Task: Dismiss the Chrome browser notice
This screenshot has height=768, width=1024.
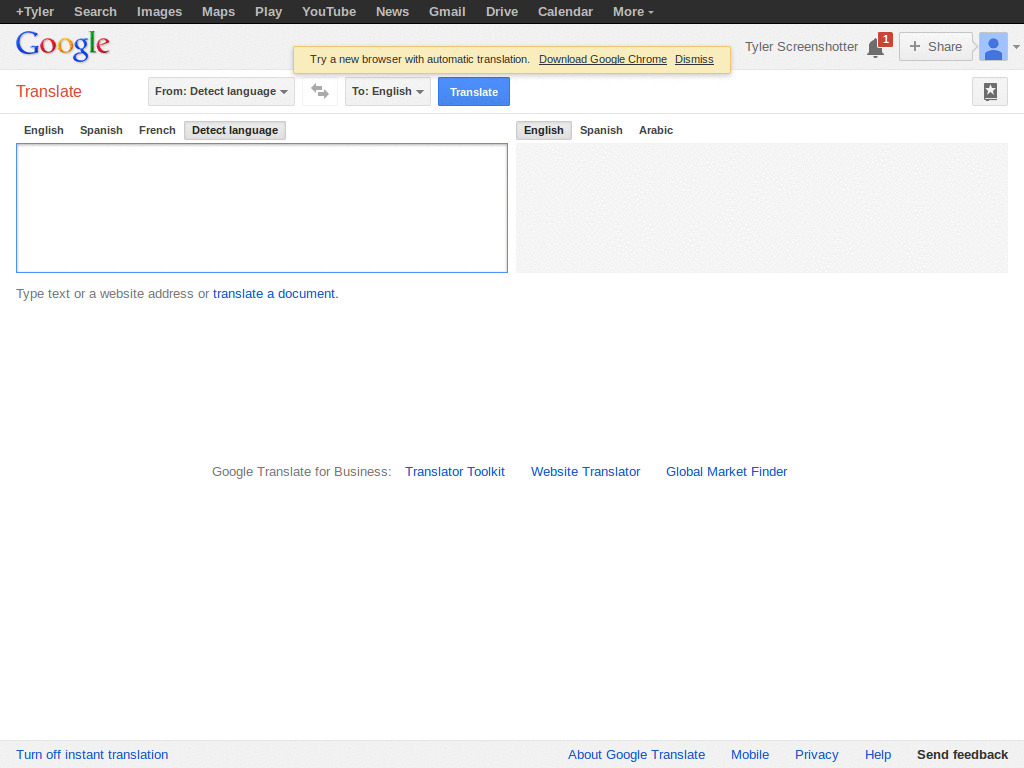Action: coord(694,59)
